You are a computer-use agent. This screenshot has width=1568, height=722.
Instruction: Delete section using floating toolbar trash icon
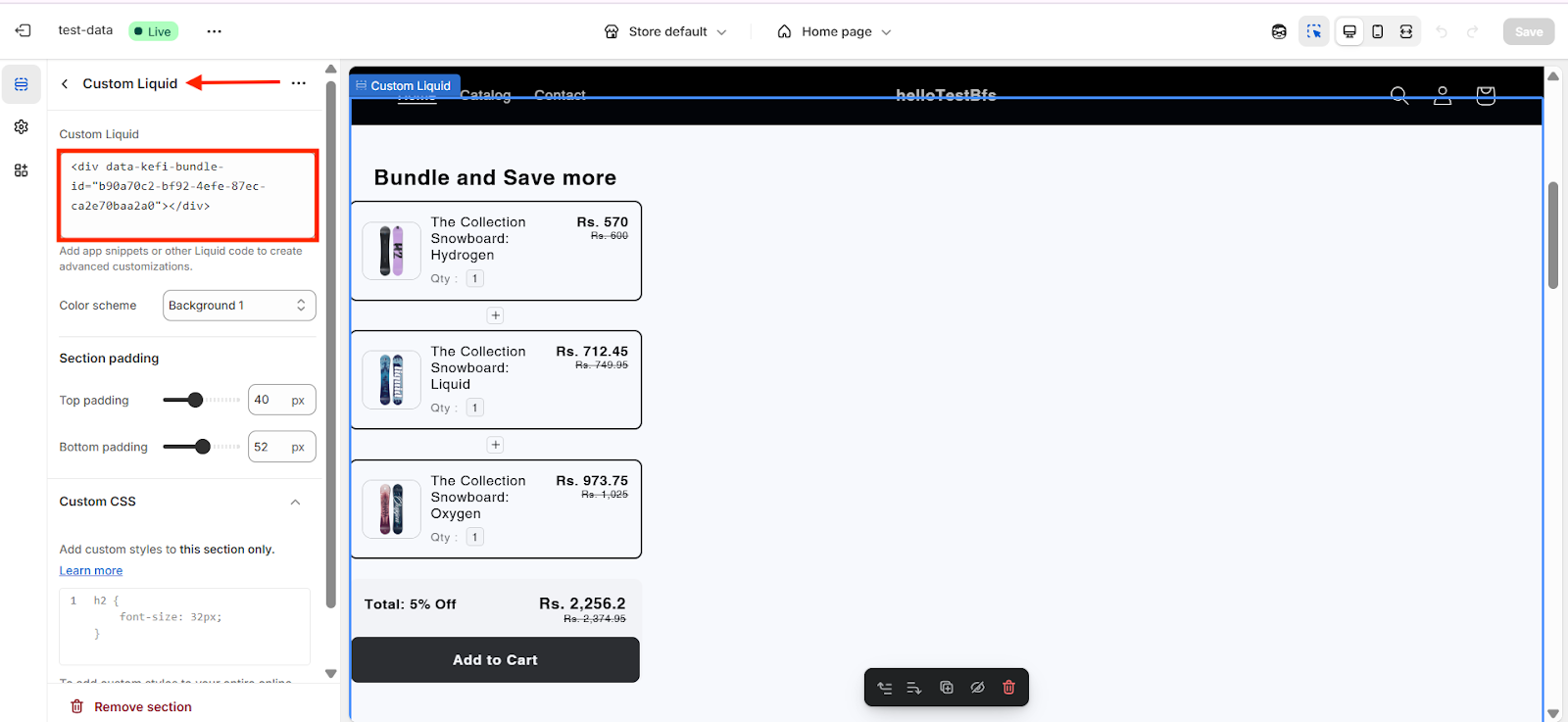1008,688
